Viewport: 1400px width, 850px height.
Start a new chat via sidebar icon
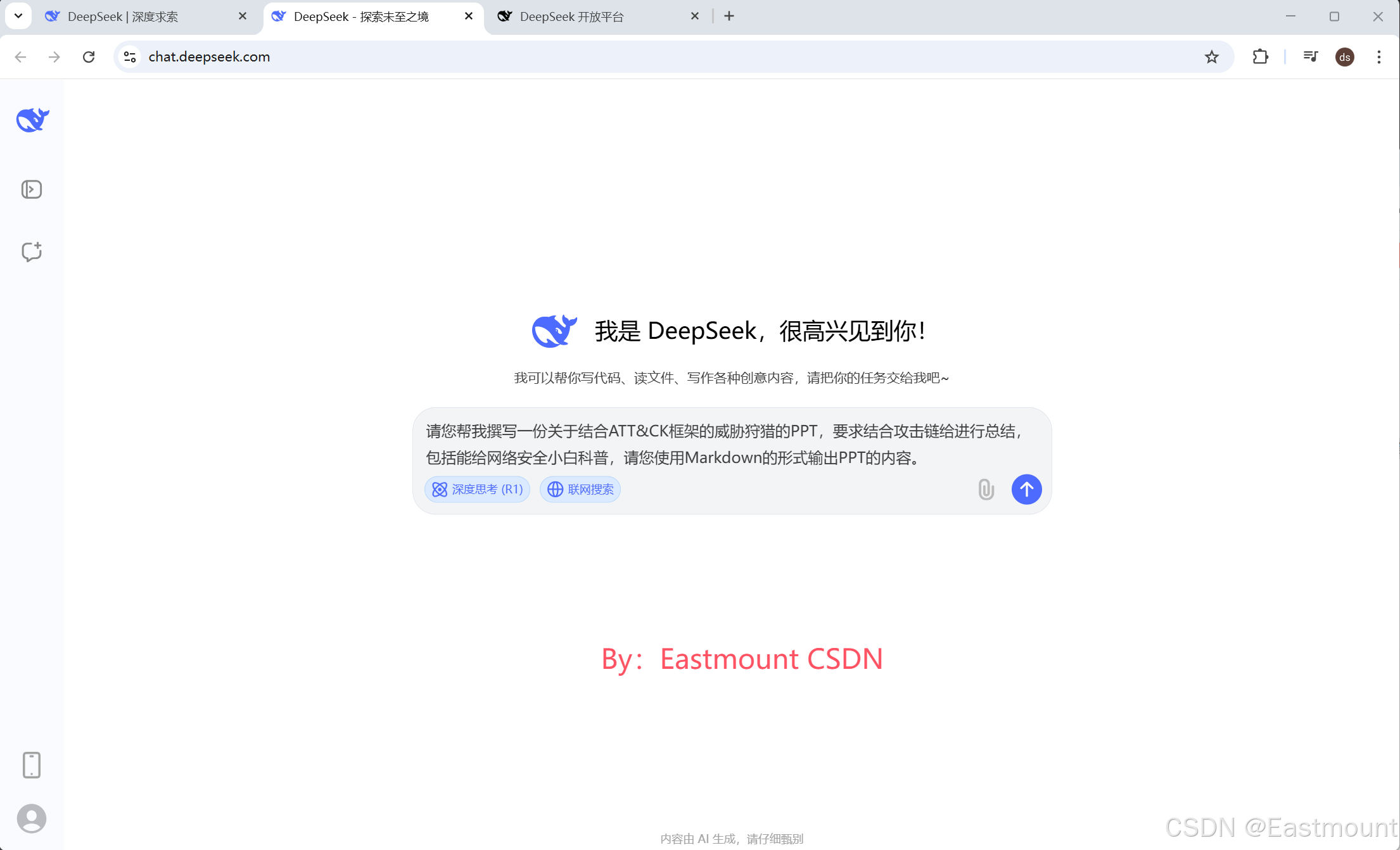pyautogui.click(x=32, y=251)
